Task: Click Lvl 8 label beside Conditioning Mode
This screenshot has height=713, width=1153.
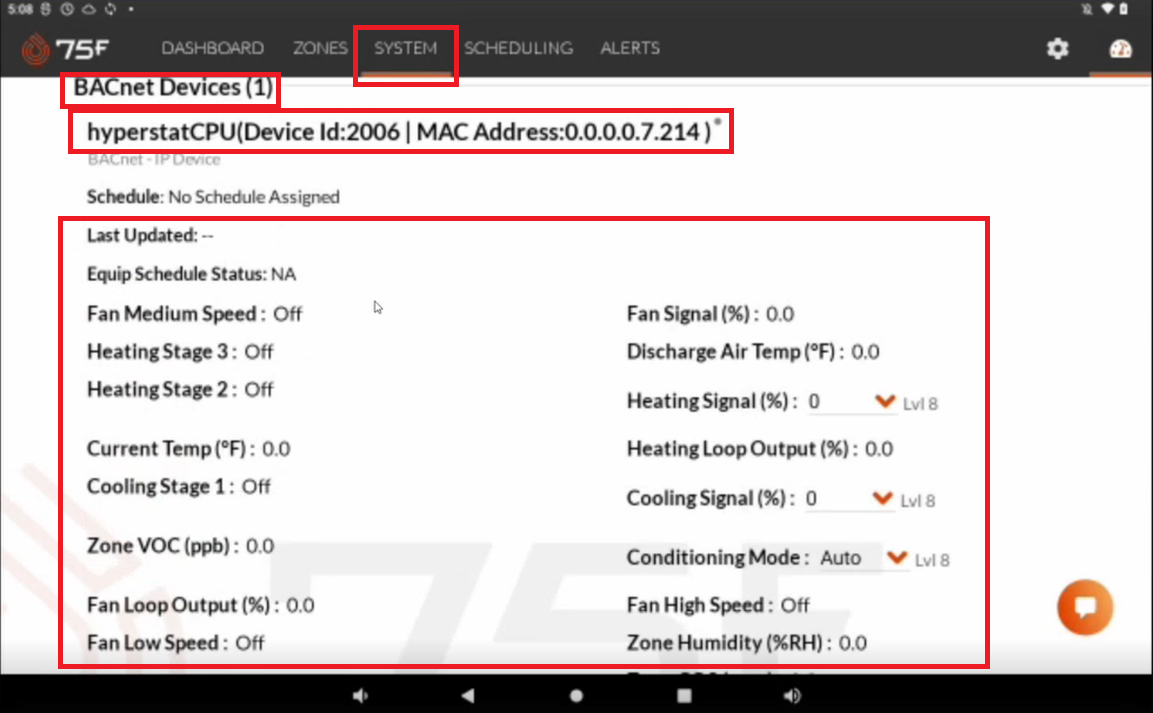Action: [x=932, y=561]
